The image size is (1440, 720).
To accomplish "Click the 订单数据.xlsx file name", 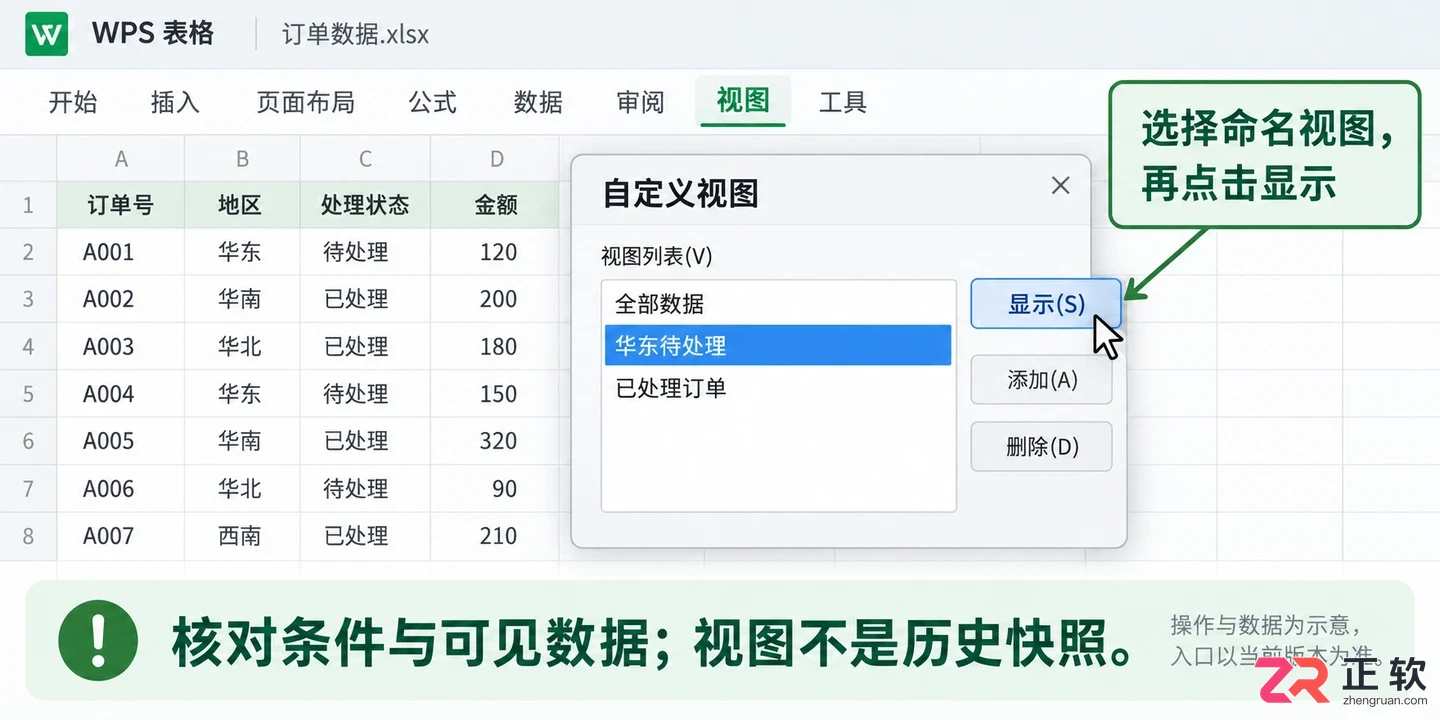I will (x=355, y=34).
